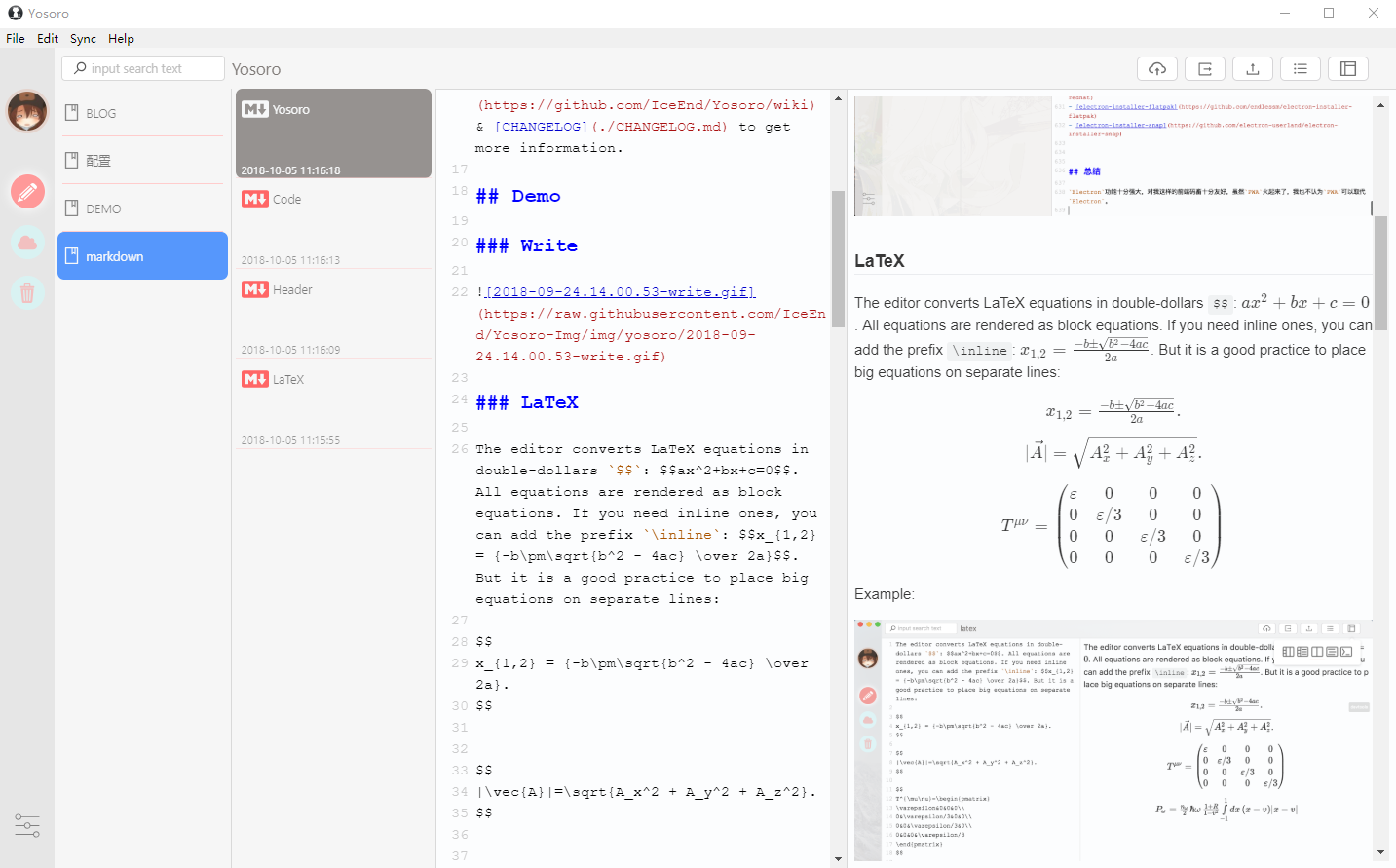This screenshot has height=868, width=1396.
Task: Open the settings sliders icon
Action: tap(27, 826)
